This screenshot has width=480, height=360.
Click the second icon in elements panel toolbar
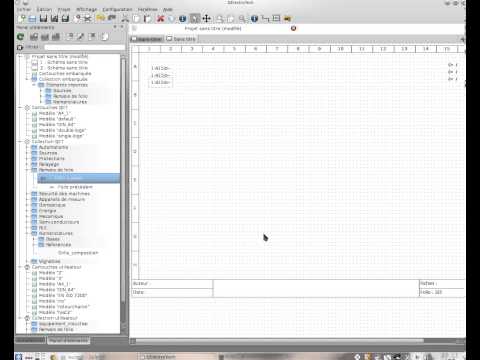[34, 37]
